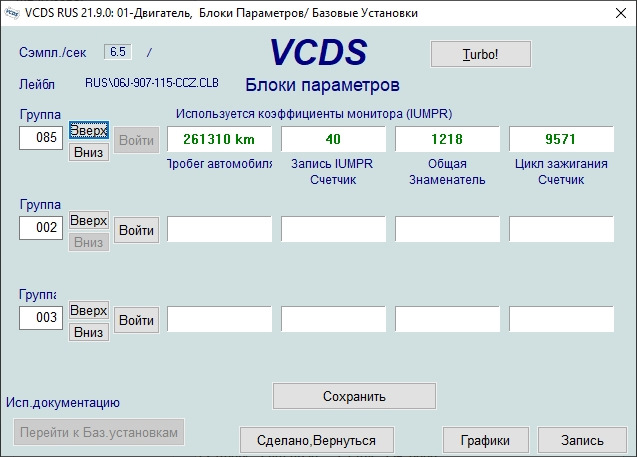Click Войти for group 003
This screenshot has width=637, height=457.
pos(136,320)
